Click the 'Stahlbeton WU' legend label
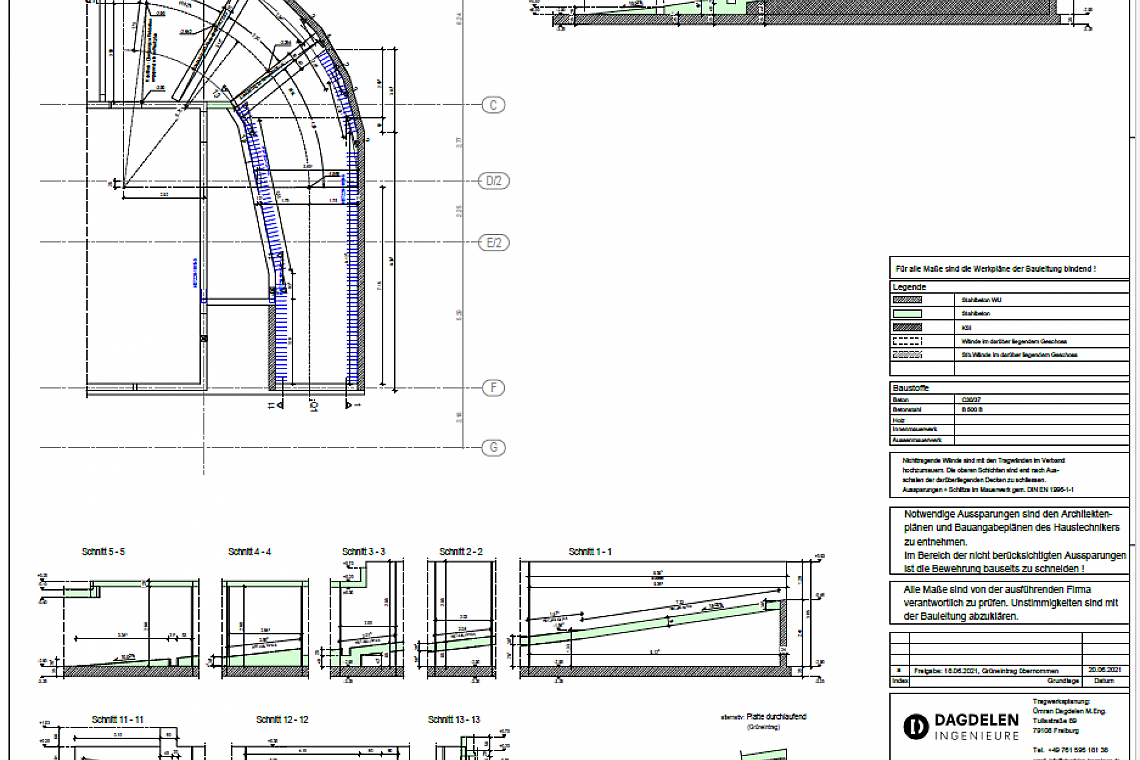 (x=982, y=300)
